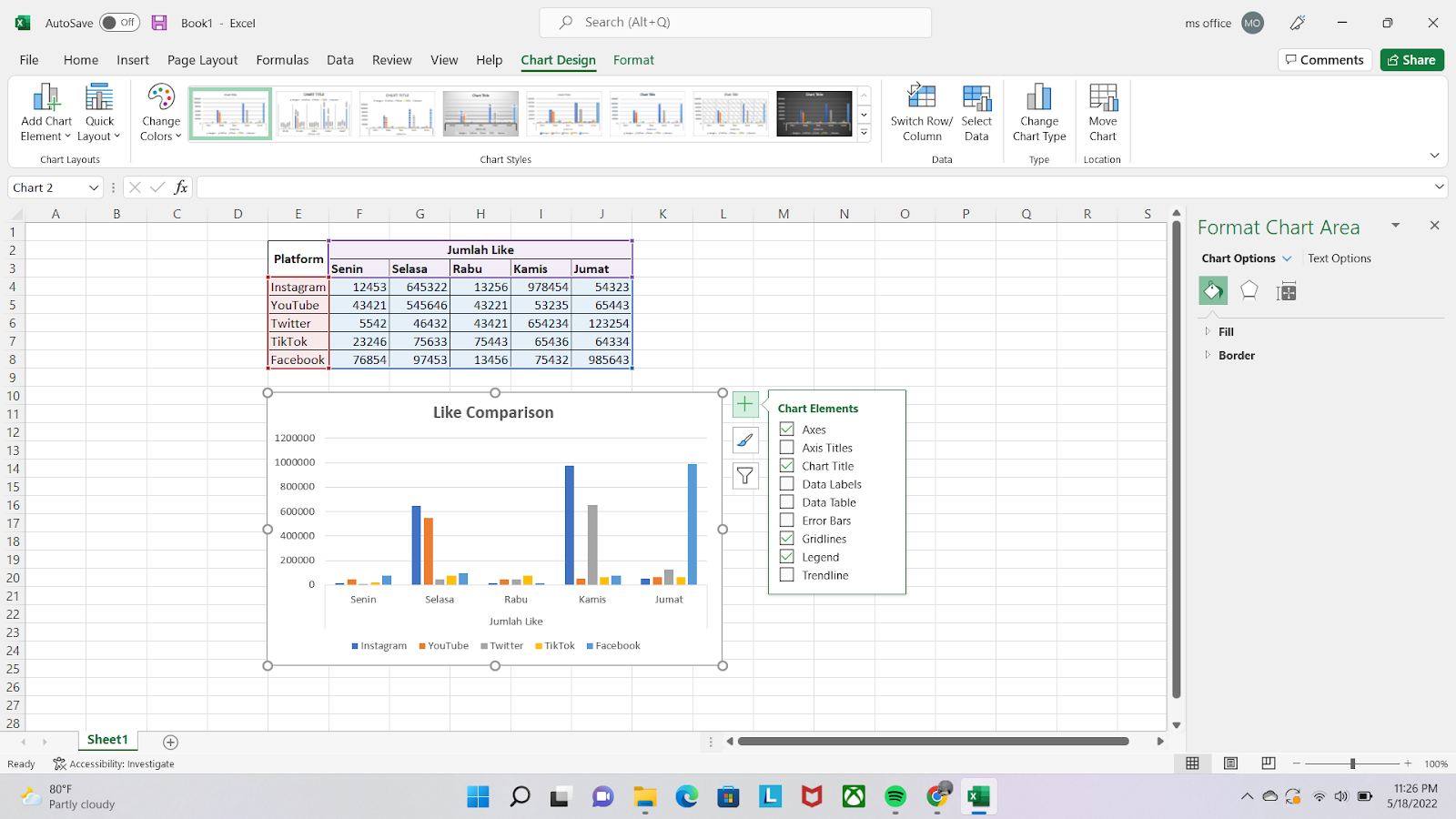Screen dimensions: 1456x819
Task: Click the Share button
Action: (1412, 60)
